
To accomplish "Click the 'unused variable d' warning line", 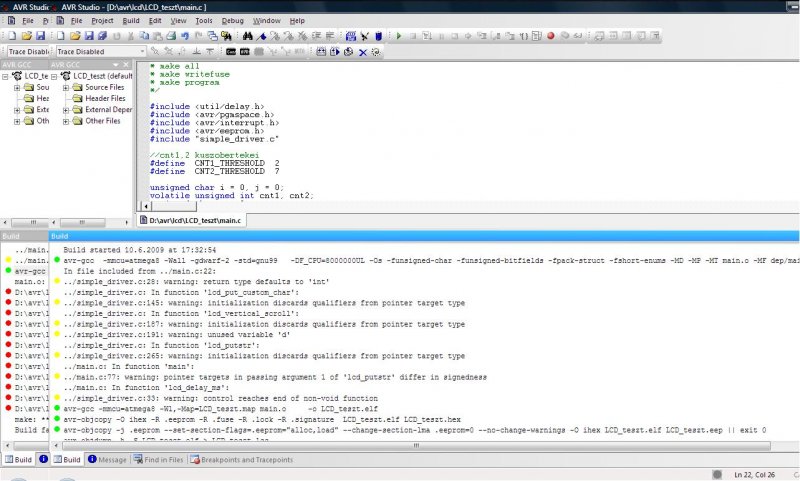I will [177, 335].
